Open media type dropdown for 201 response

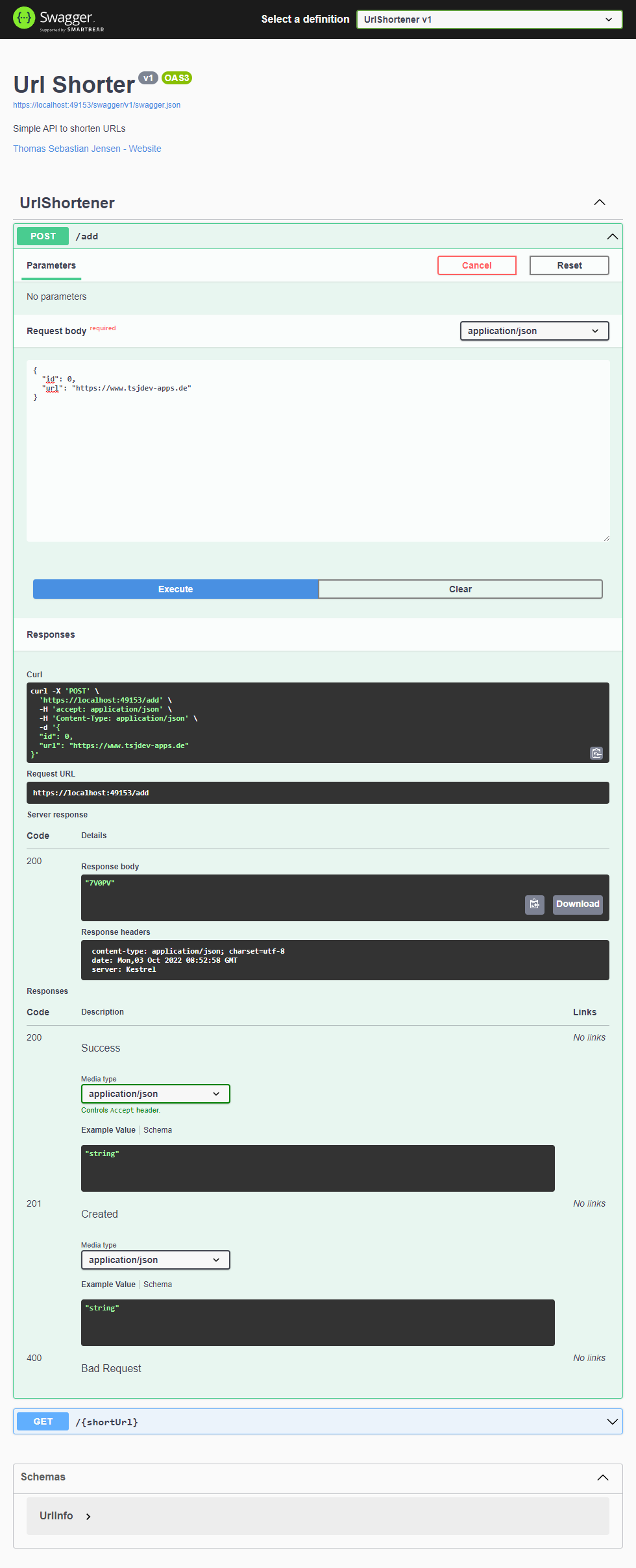[x=155, y=1260]
